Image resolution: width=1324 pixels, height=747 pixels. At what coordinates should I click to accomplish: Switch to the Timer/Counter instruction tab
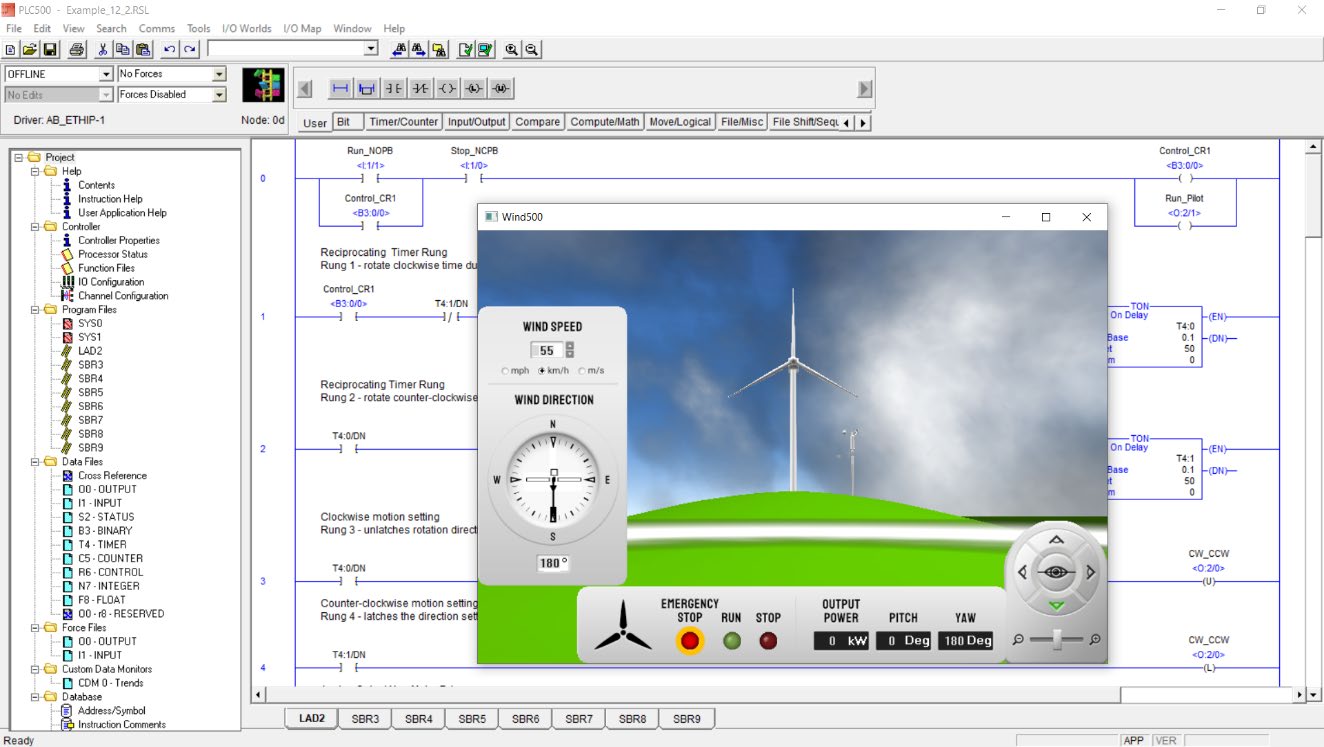click(x=404, y=122)
